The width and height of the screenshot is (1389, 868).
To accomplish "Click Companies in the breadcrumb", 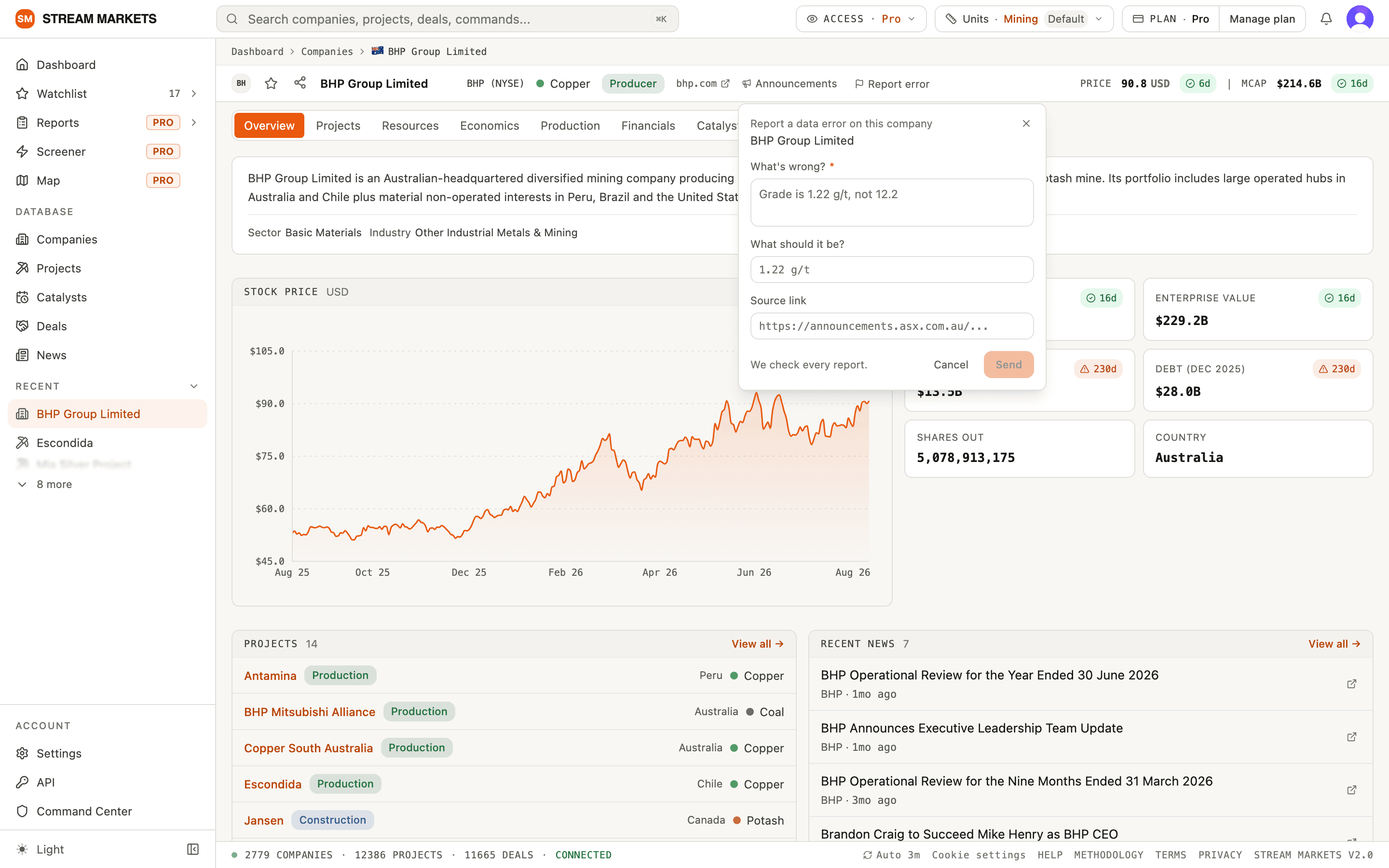I will point(327,52).
